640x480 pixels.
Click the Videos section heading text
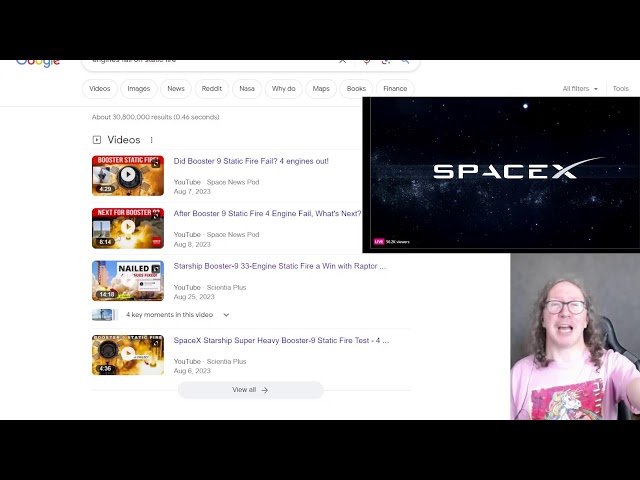click(x=124, y=140)
